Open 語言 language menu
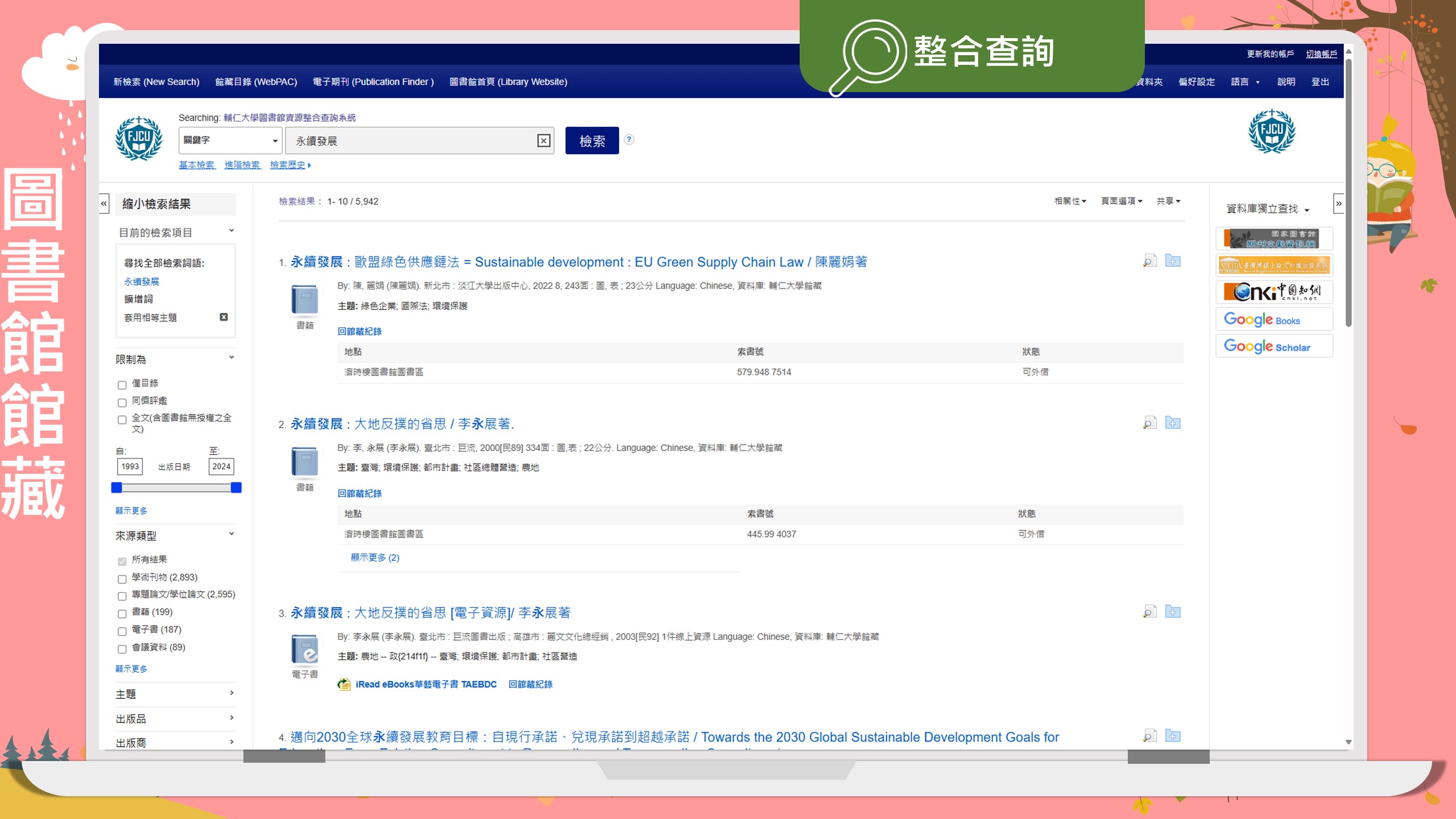This screenshot has height=819, width=1456. (1245, 82)
